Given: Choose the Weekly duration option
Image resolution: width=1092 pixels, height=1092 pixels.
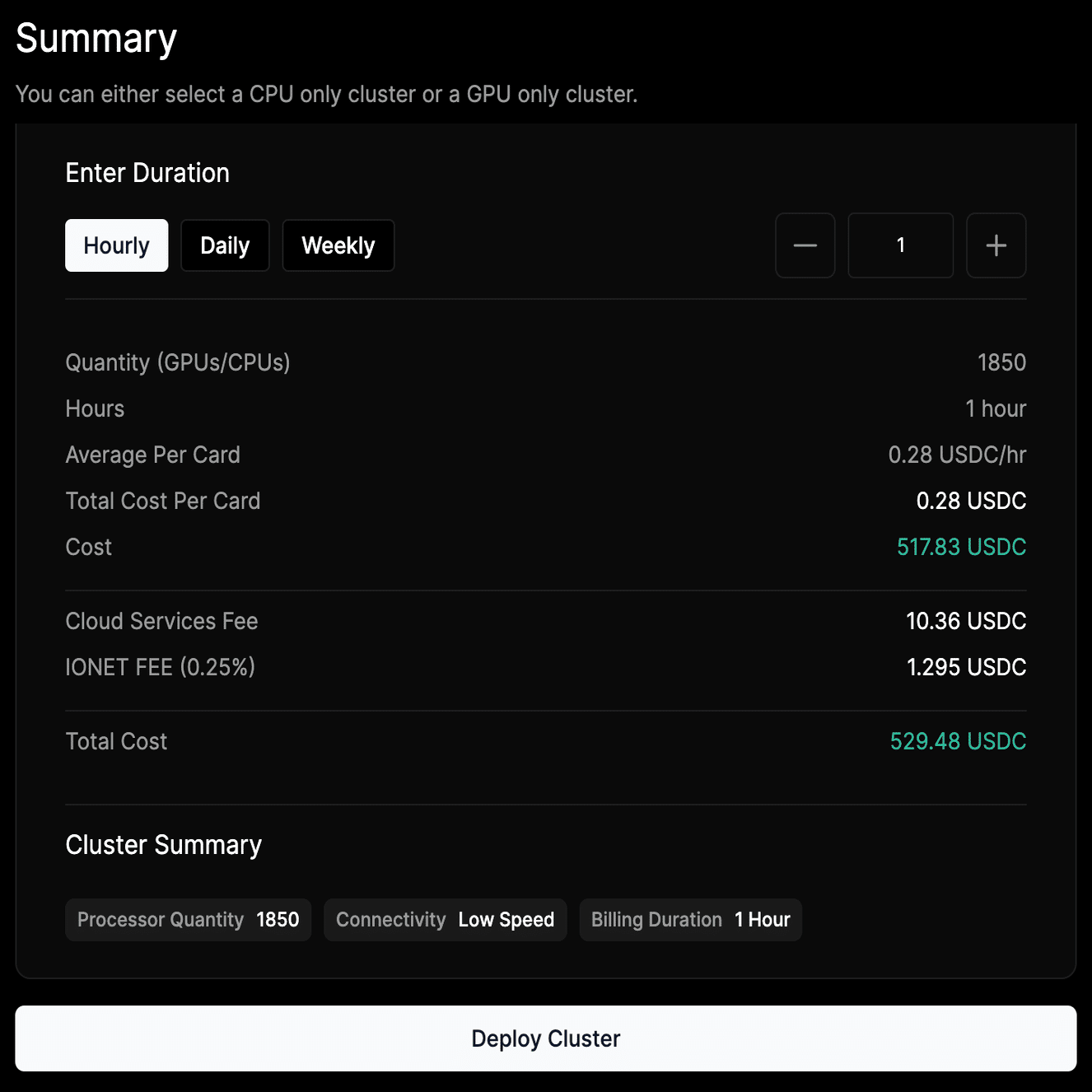Looking at the screenshot, I should pyautogui.click(x=338, y=245).
